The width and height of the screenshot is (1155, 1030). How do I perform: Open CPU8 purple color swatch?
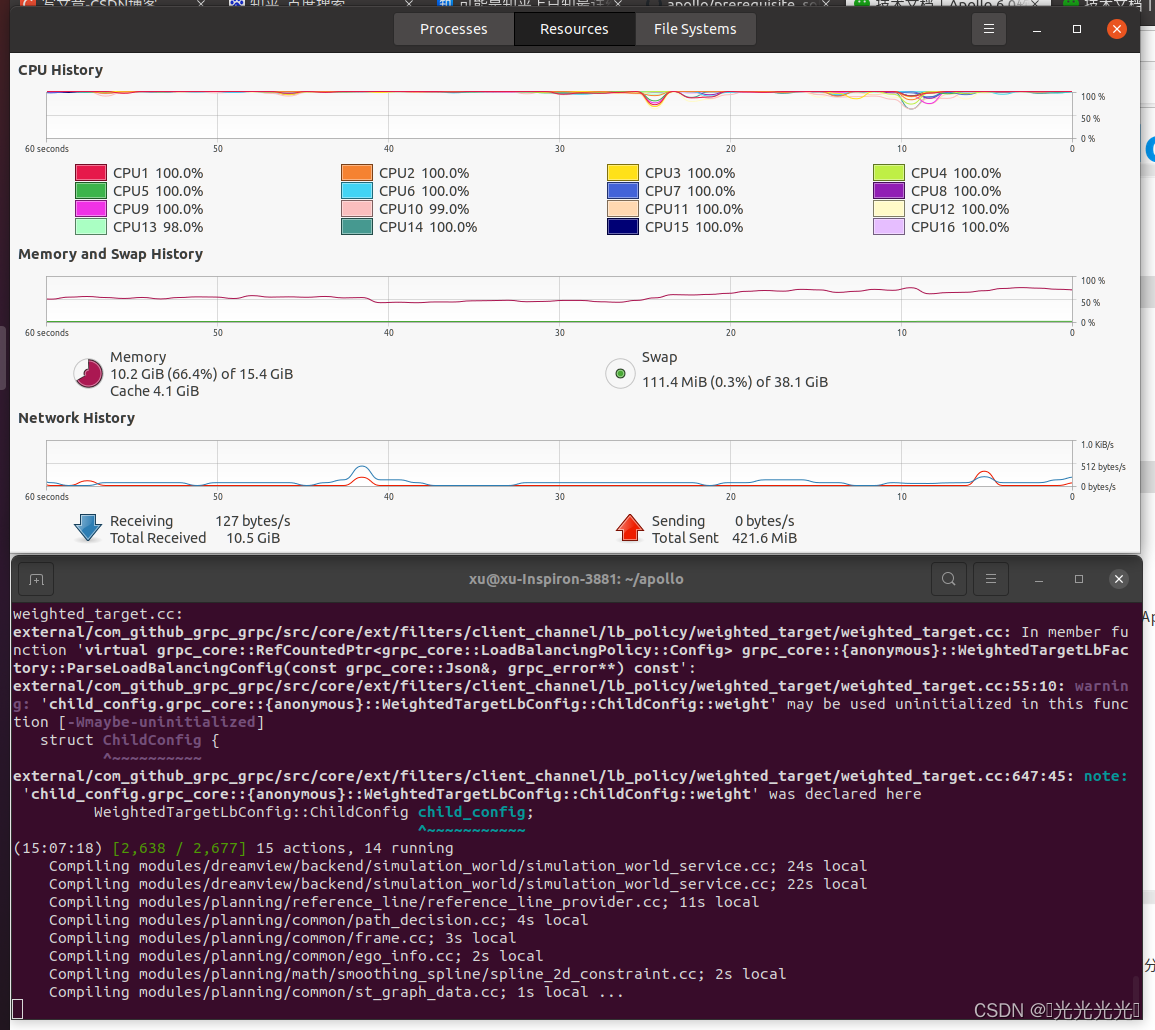pyautogui.click(x=888, y=191)
